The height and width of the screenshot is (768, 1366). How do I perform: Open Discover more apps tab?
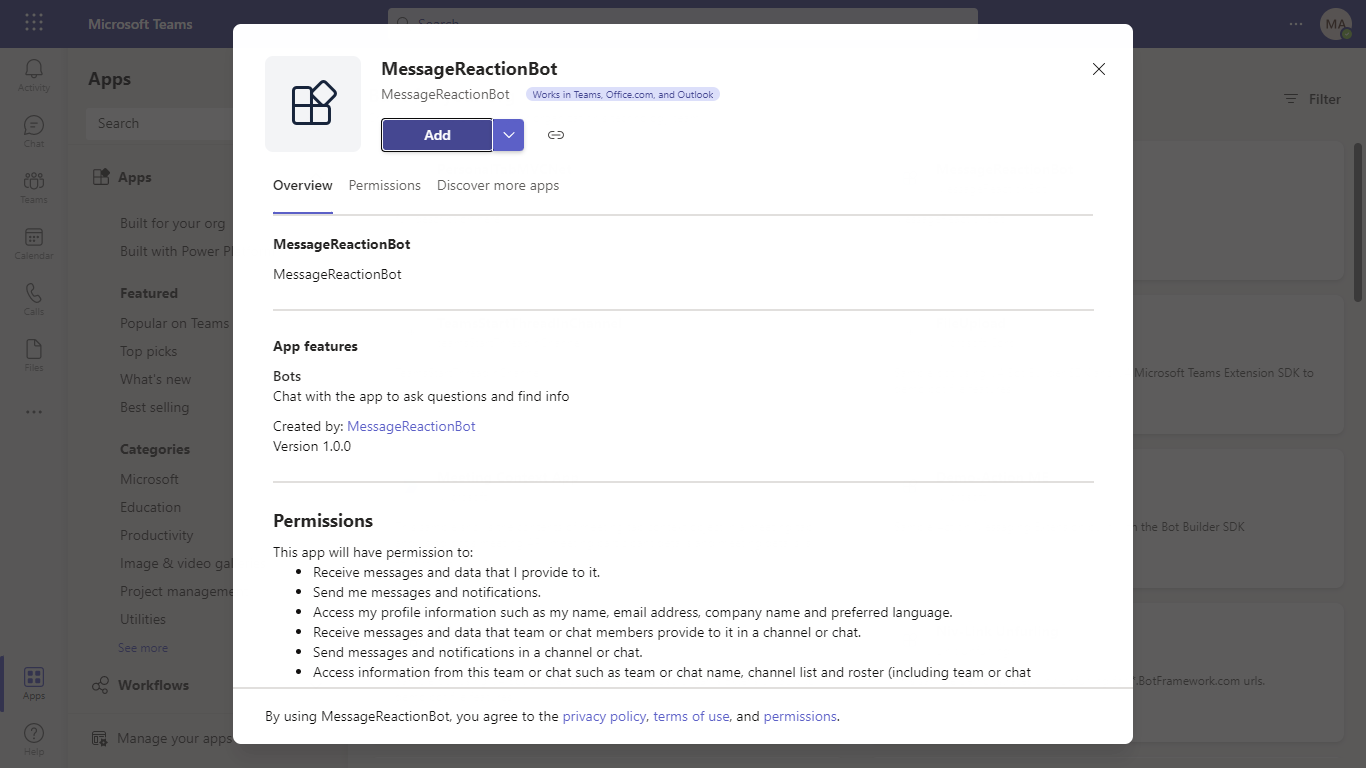pyautogui.click(x=498, y=186)
